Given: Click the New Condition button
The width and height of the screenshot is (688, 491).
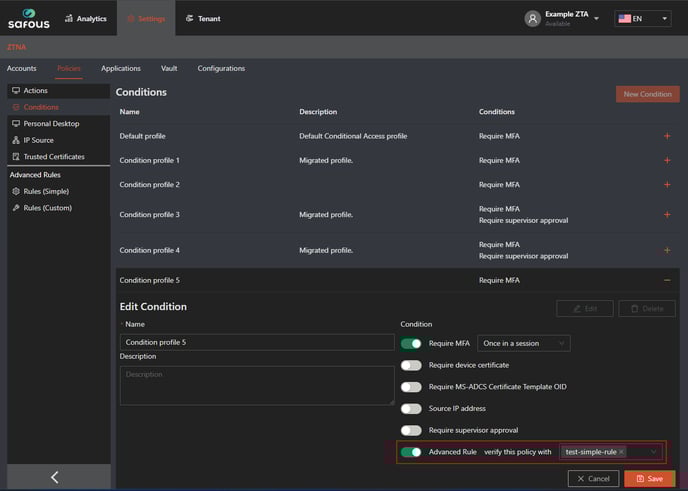Looking at the screenshot, I should [x=647, y=94].
